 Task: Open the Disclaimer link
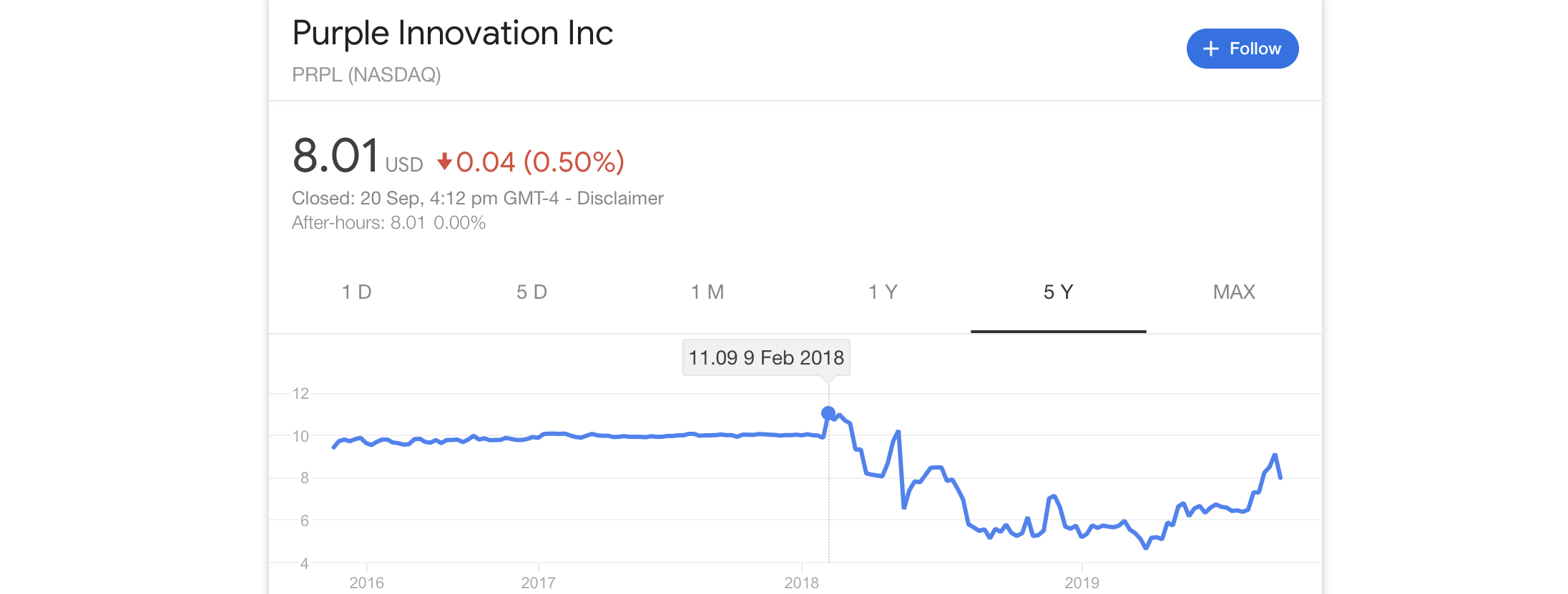tap(620, 198)
